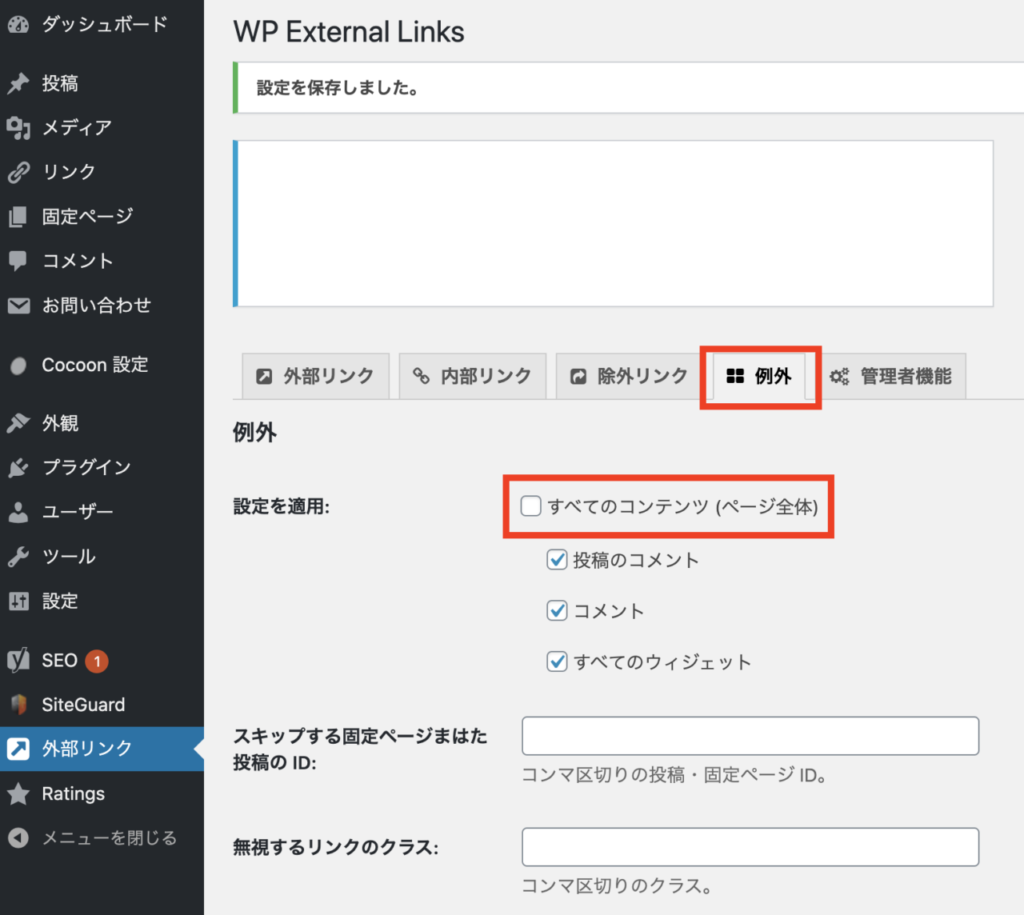Click the Yoast SEO icon in sidebar
Screen dimensions: 1024x915
point(18,660)
